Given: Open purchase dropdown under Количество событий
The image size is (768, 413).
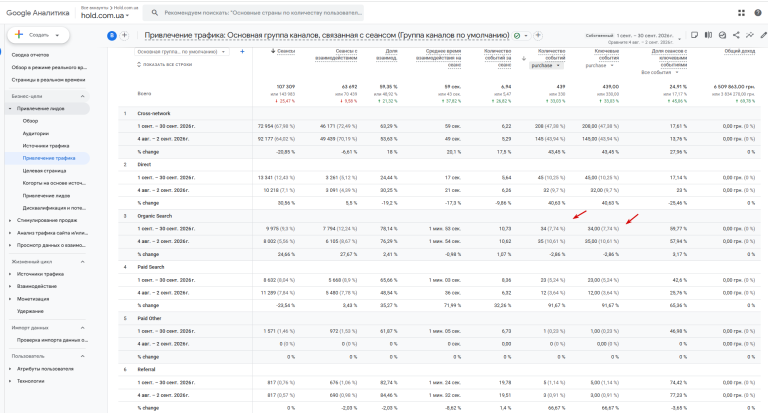Looking at the screenshot, I should (546, 65).
